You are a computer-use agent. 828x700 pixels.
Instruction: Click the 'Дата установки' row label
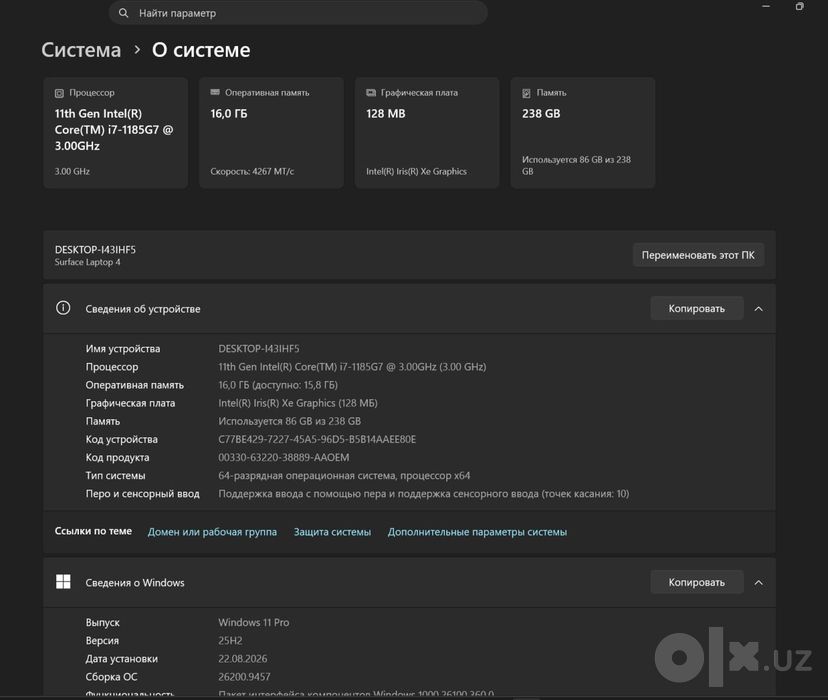pos(121,658)
